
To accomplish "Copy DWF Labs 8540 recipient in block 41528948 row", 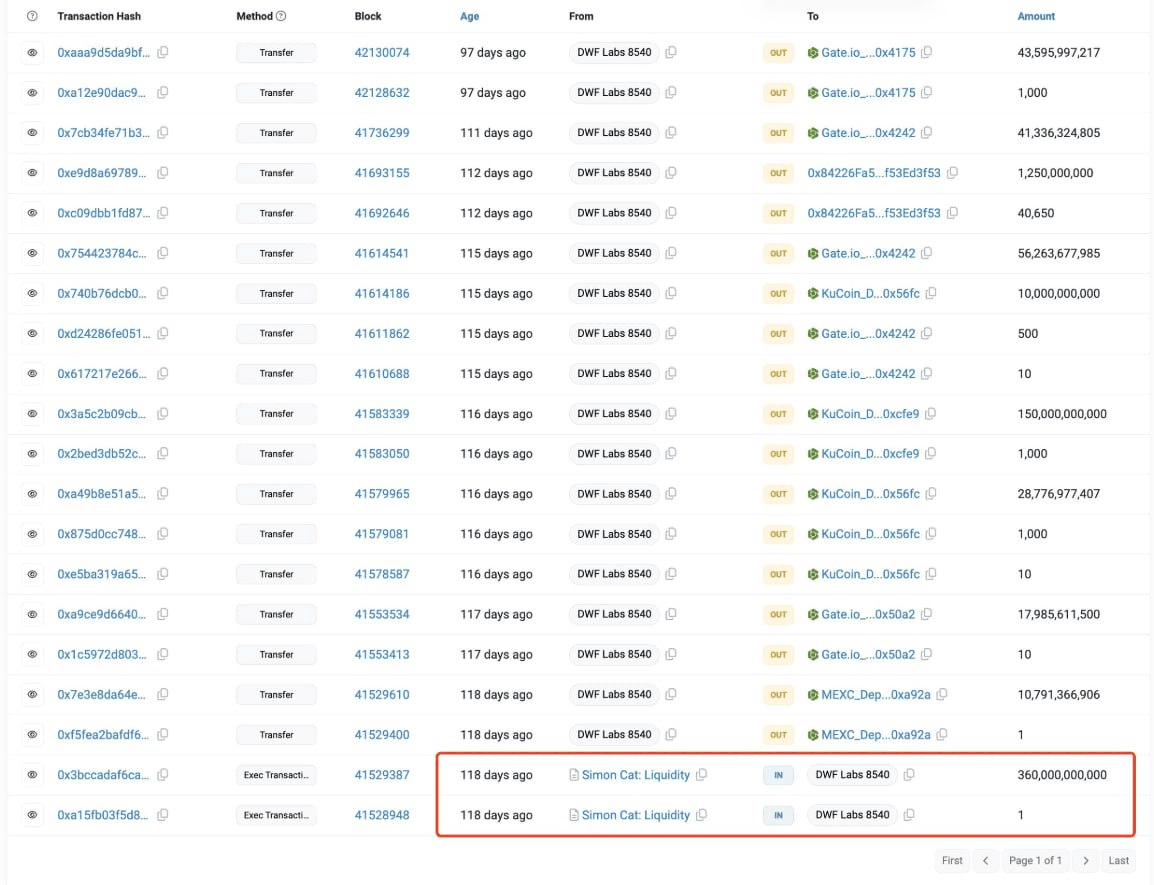I will coord(909,814).
